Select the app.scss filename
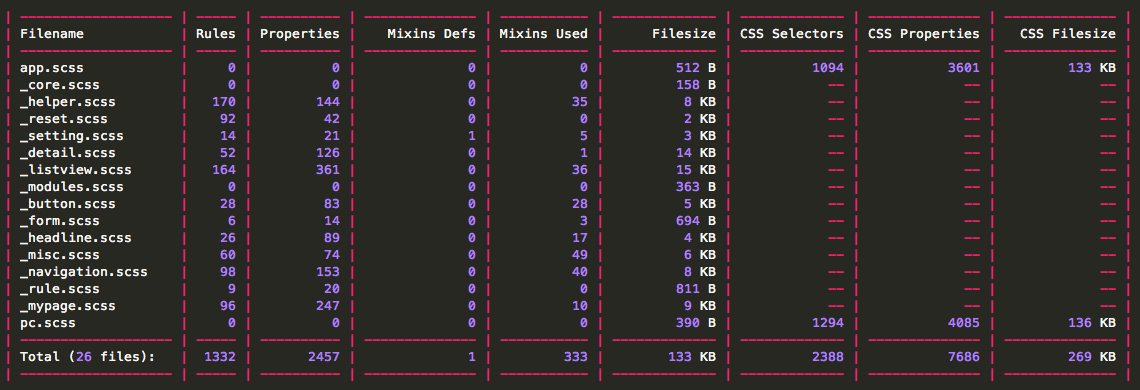 52,68
